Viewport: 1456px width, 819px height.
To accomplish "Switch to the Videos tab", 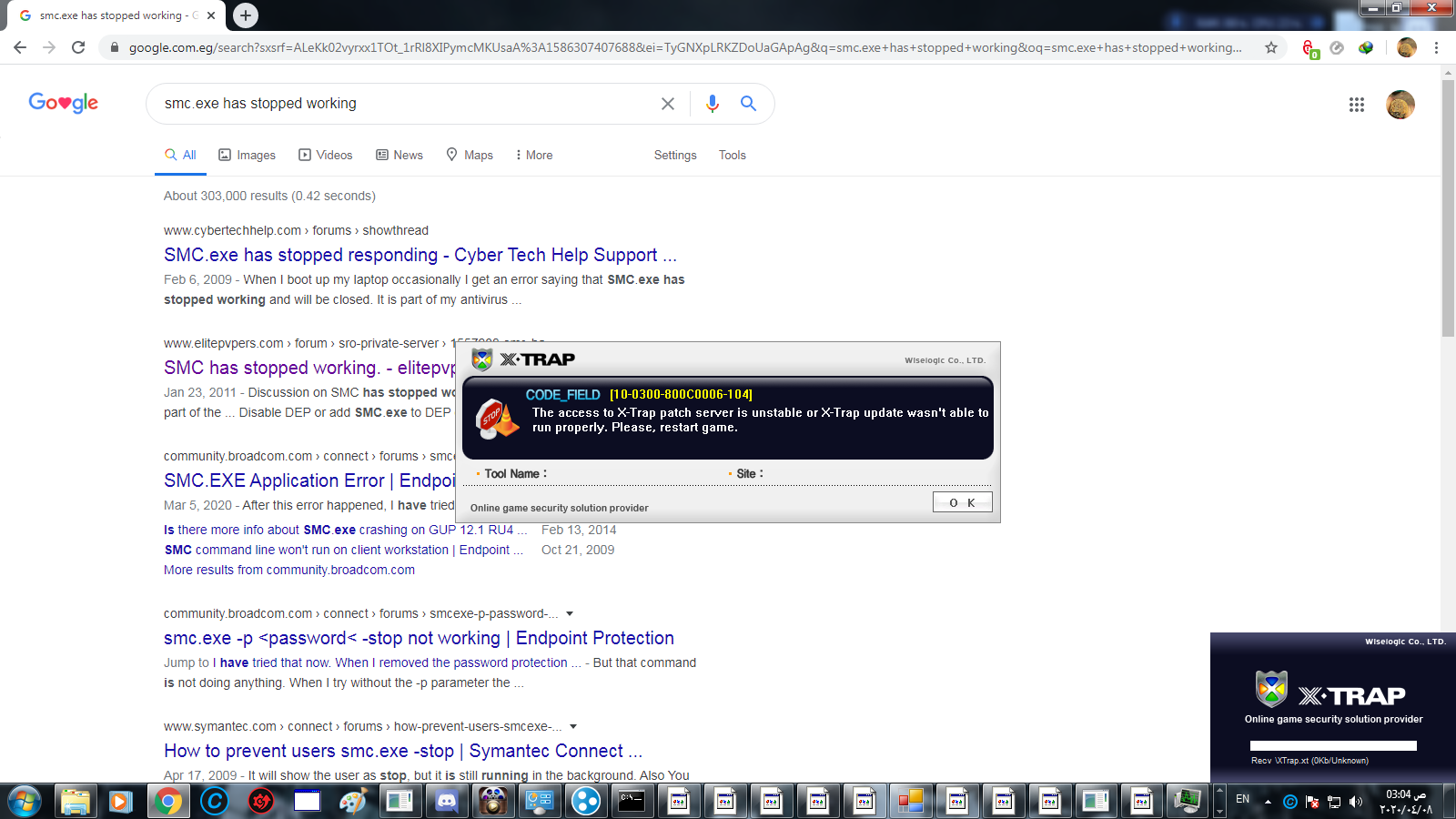I will [325, 156].
